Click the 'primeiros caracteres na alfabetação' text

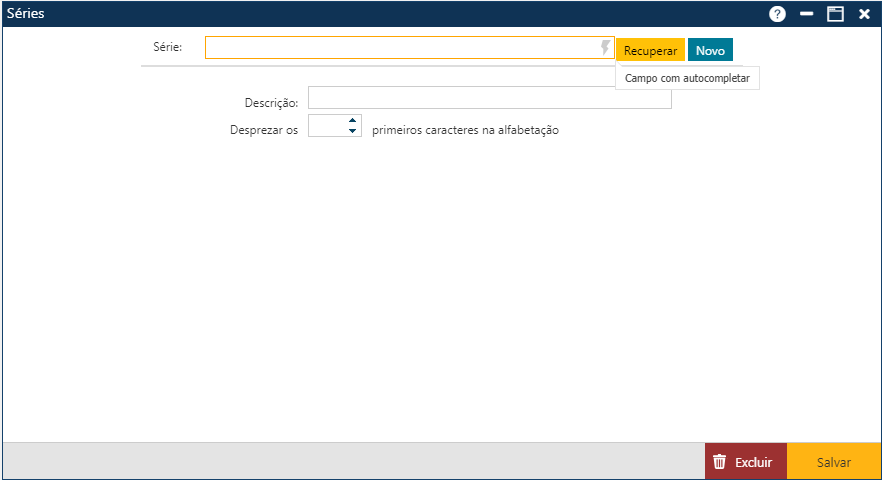point(465,130)
